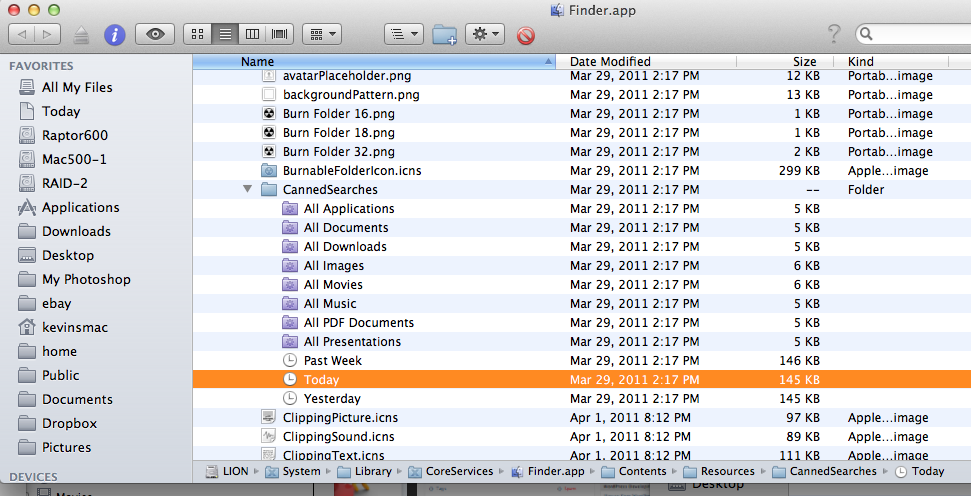
Task: Click the New Folder toolbar icon
Action: (x=444, y=35)
